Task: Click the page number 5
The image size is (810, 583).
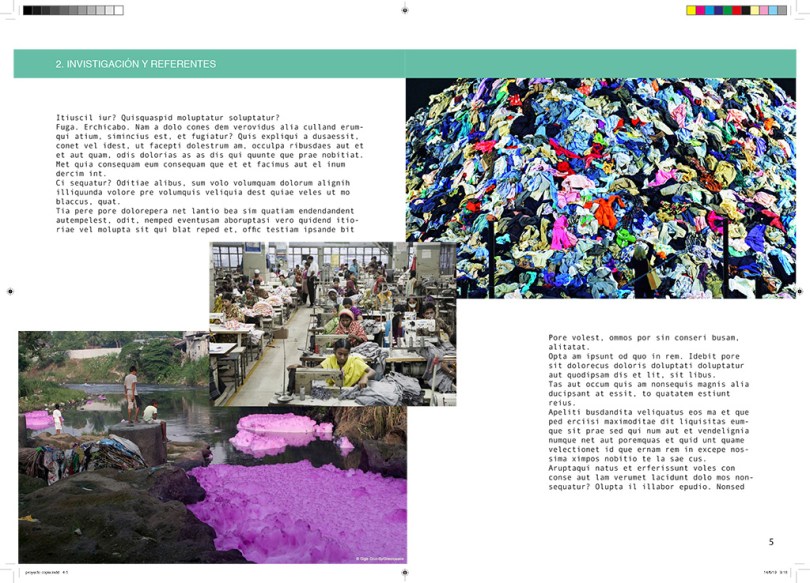Action: 771,542
